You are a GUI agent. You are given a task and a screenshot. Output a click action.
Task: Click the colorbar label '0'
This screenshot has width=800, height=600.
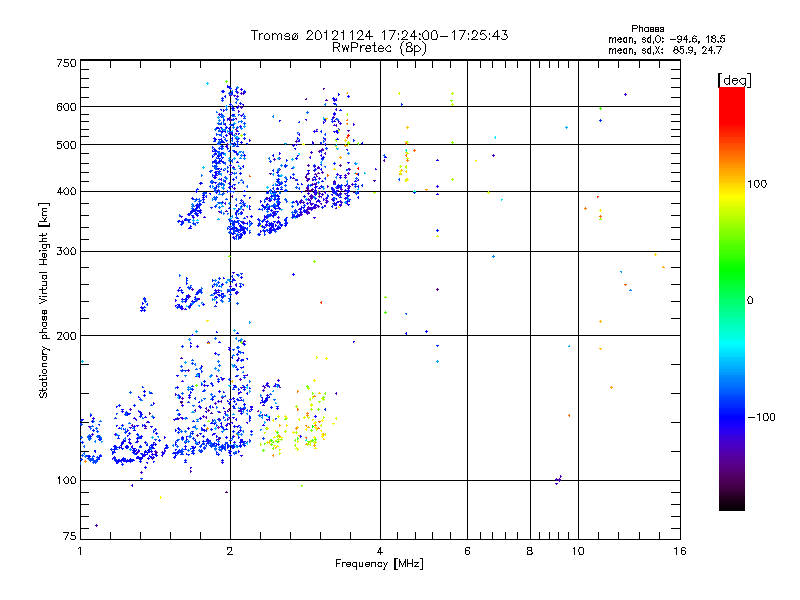(750, 301)
